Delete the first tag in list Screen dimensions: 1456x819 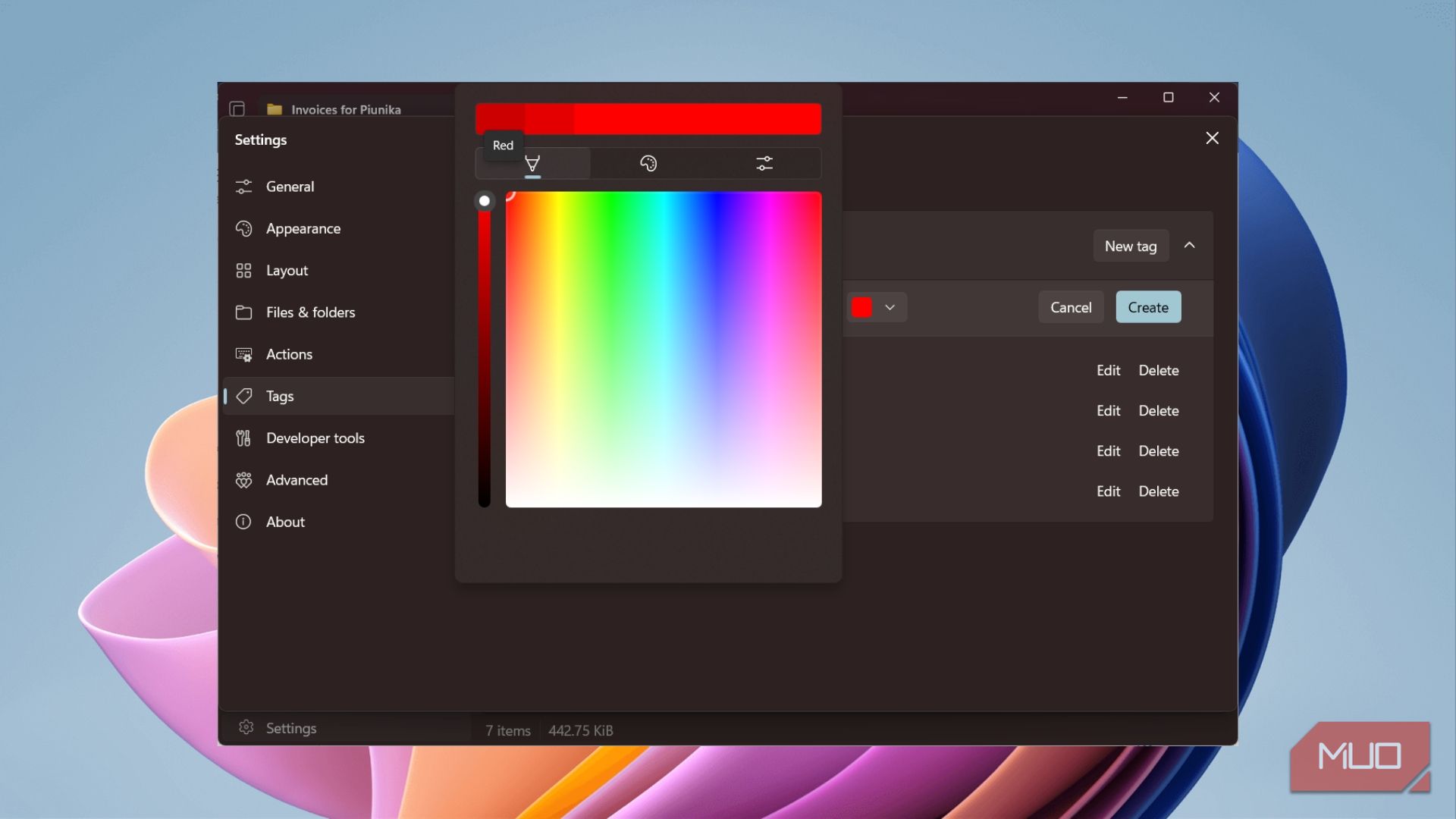[1158, 370]
